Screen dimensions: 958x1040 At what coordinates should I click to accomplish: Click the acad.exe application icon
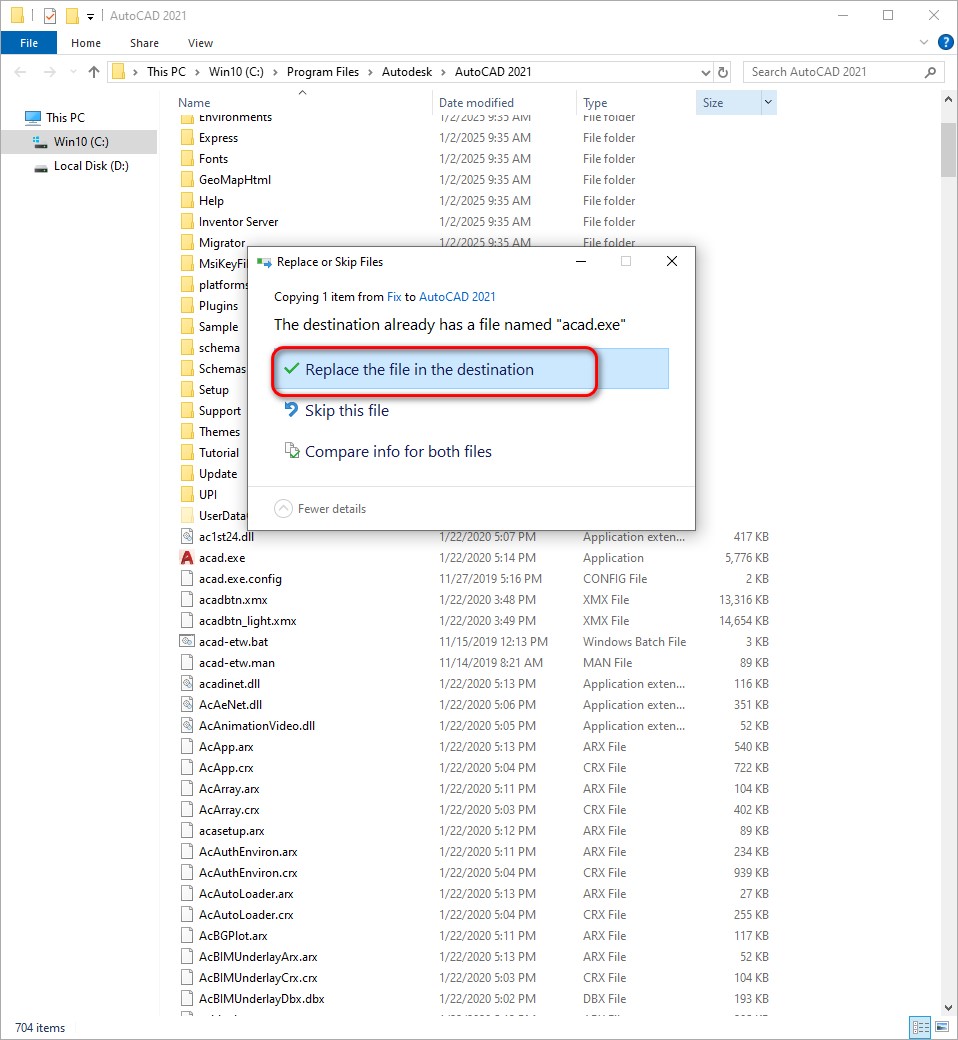[x=187, y=558]
